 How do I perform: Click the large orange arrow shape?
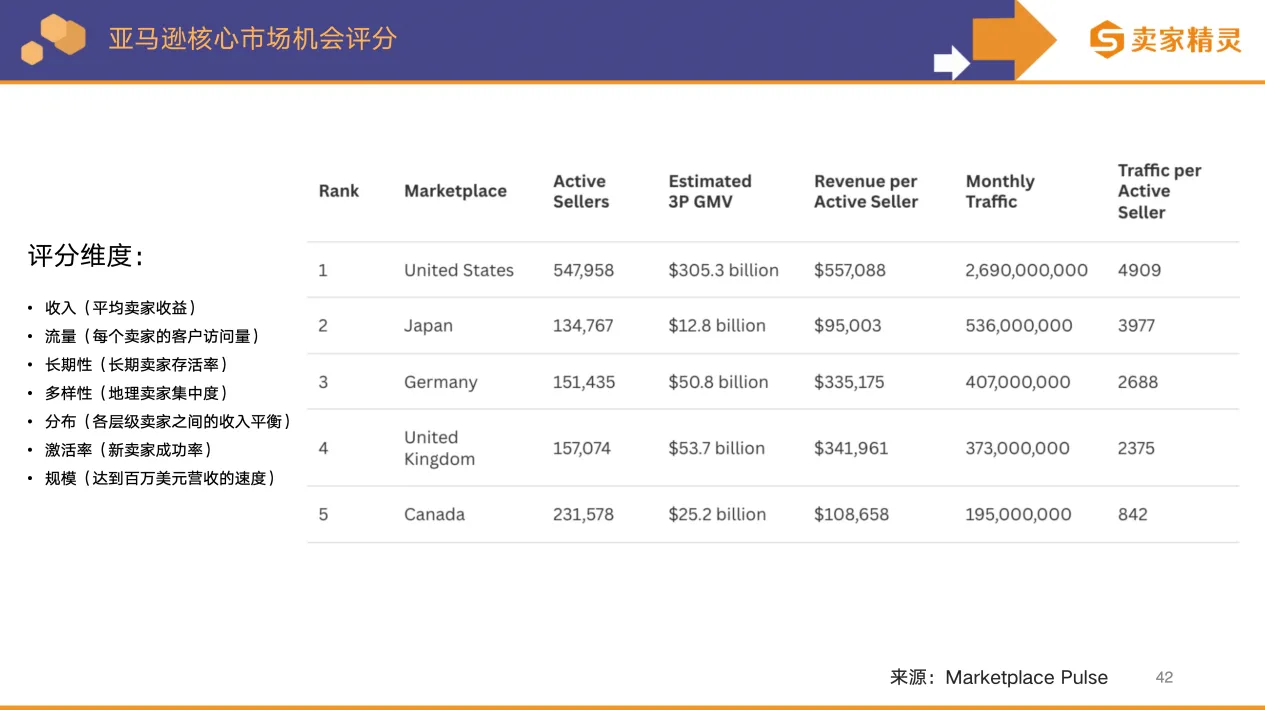(1010, 42)
